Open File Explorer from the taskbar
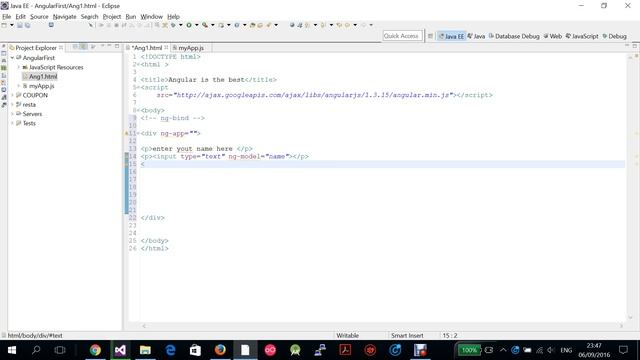The image size is (640, 360). coord(145,350)
